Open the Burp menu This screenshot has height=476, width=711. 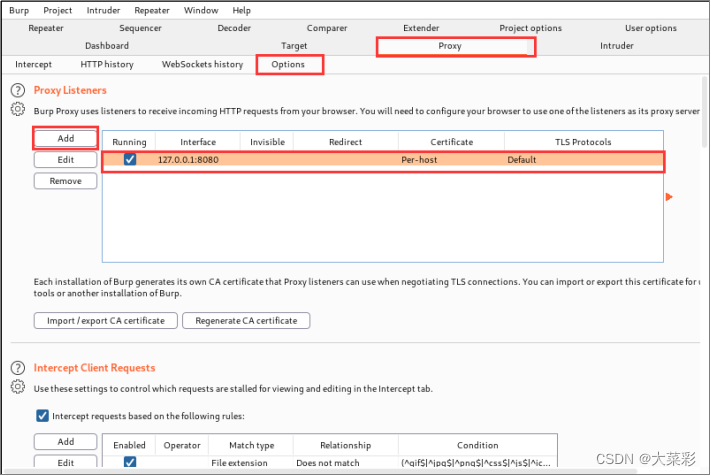coord(19,10)
